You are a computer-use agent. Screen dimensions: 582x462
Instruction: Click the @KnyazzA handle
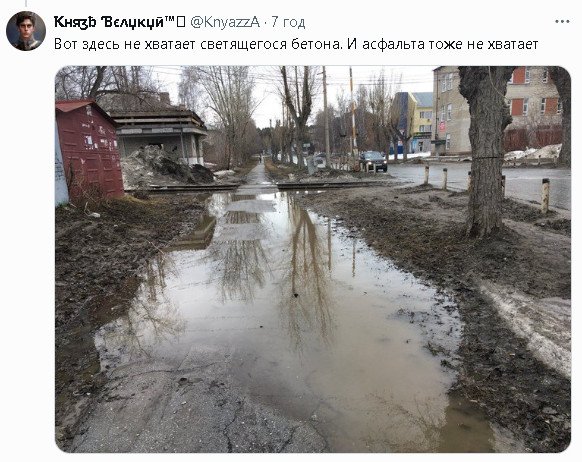[x=225, y=22]
